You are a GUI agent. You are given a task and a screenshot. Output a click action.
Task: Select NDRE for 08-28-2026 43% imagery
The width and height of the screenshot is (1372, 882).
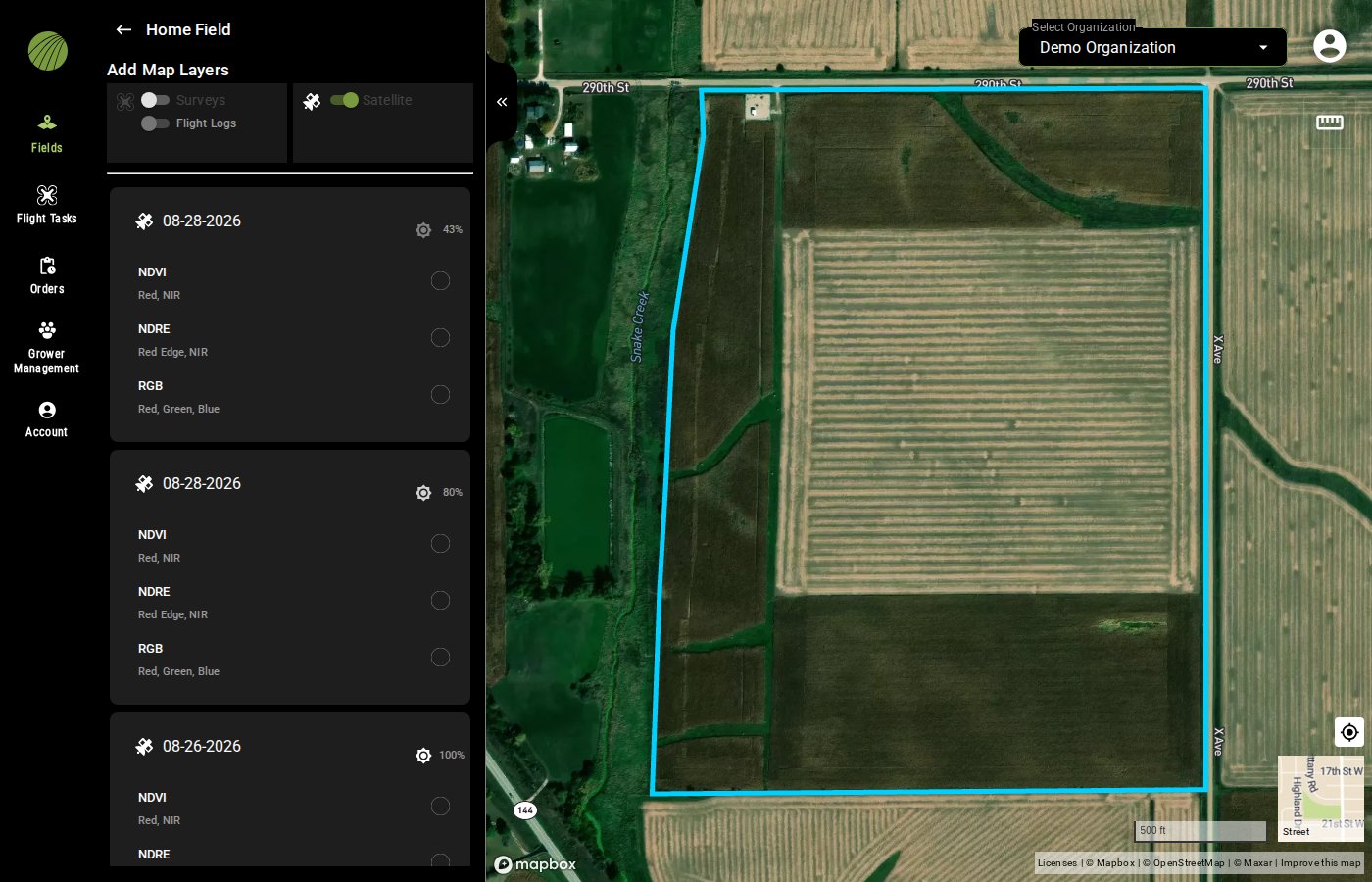(x=441, y=338)
